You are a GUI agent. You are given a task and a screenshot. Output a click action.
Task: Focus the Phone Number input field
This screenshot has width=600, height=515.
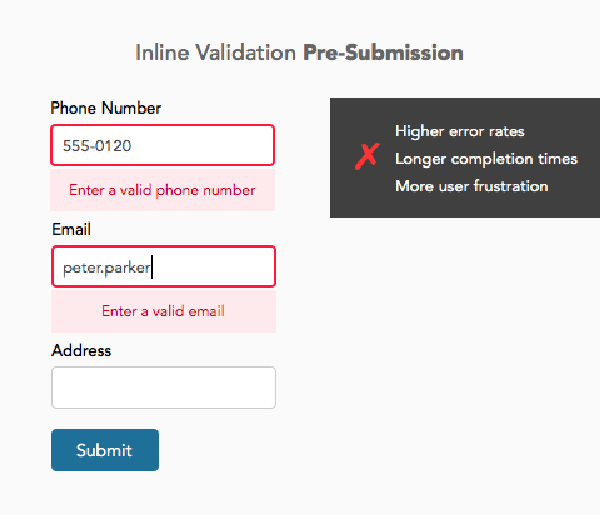[x=163, y=145]
